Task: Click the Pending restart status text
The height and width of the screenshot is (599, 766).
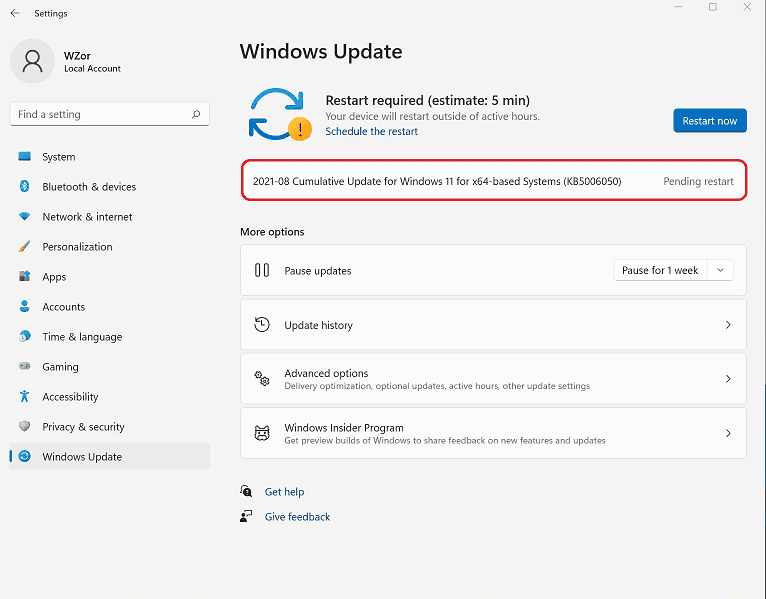Action: tap(698, 181)
